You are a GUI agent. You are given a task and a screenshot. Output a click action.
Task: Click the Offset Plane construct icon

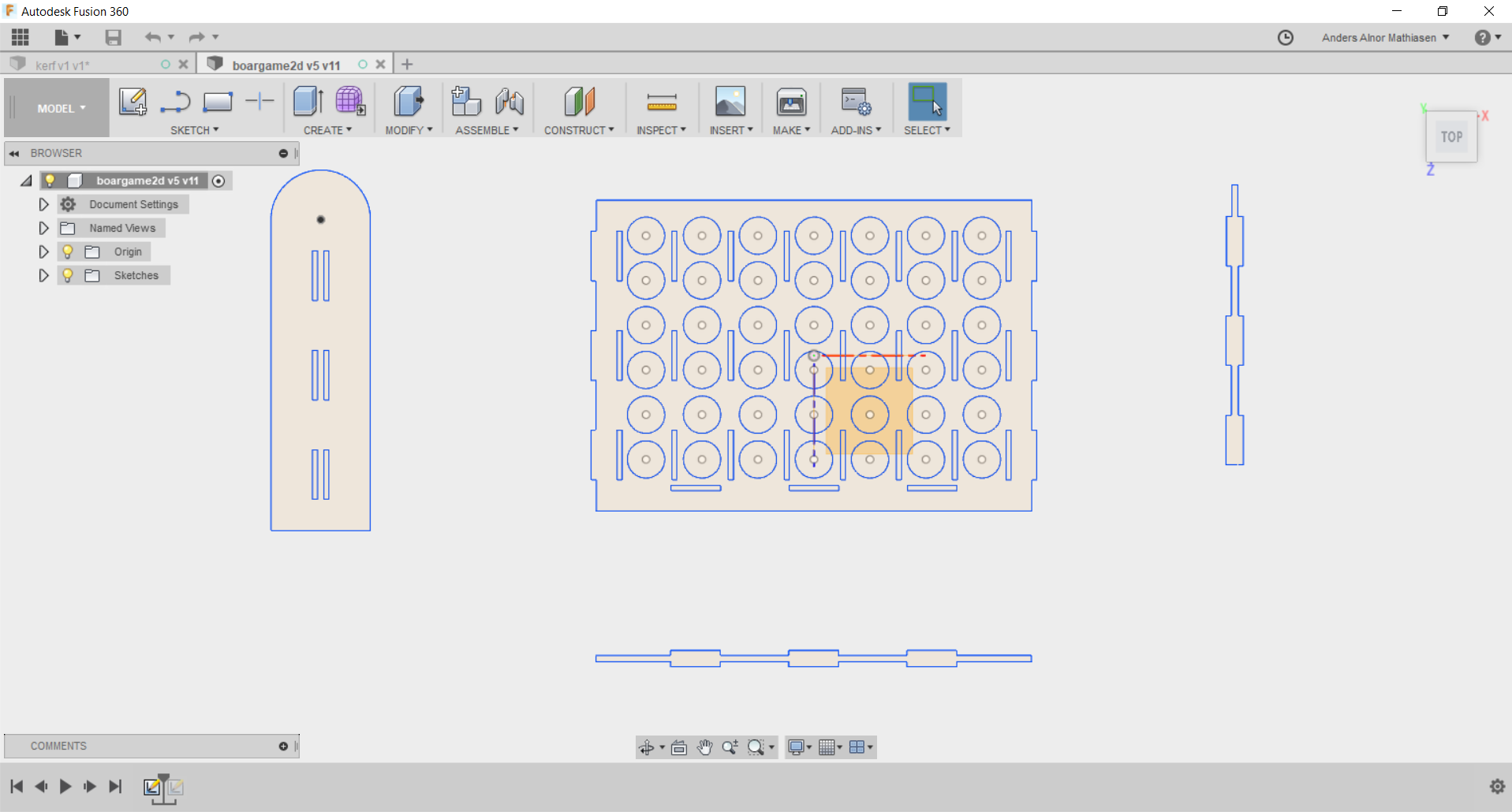(580, 102)
